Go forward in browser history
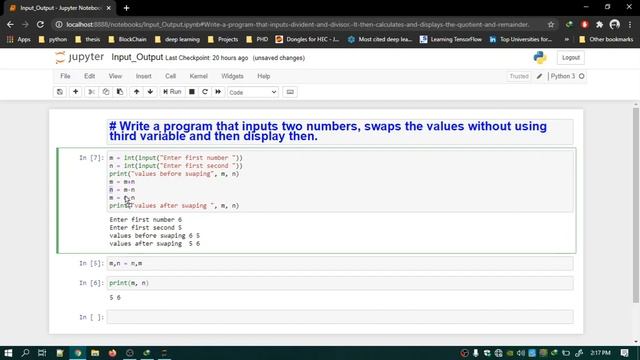The image size is (640, 360). (x=25, y=24)
